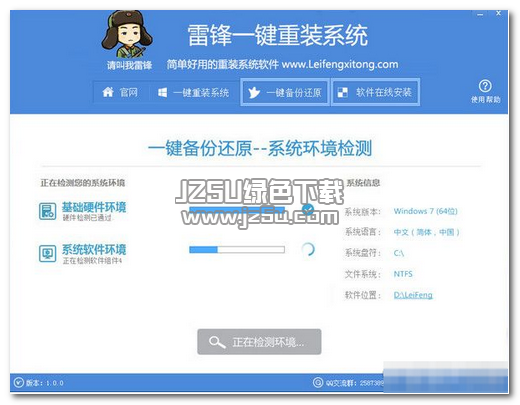Click the 一键备份还原--系统环境检测 heading

260,148
